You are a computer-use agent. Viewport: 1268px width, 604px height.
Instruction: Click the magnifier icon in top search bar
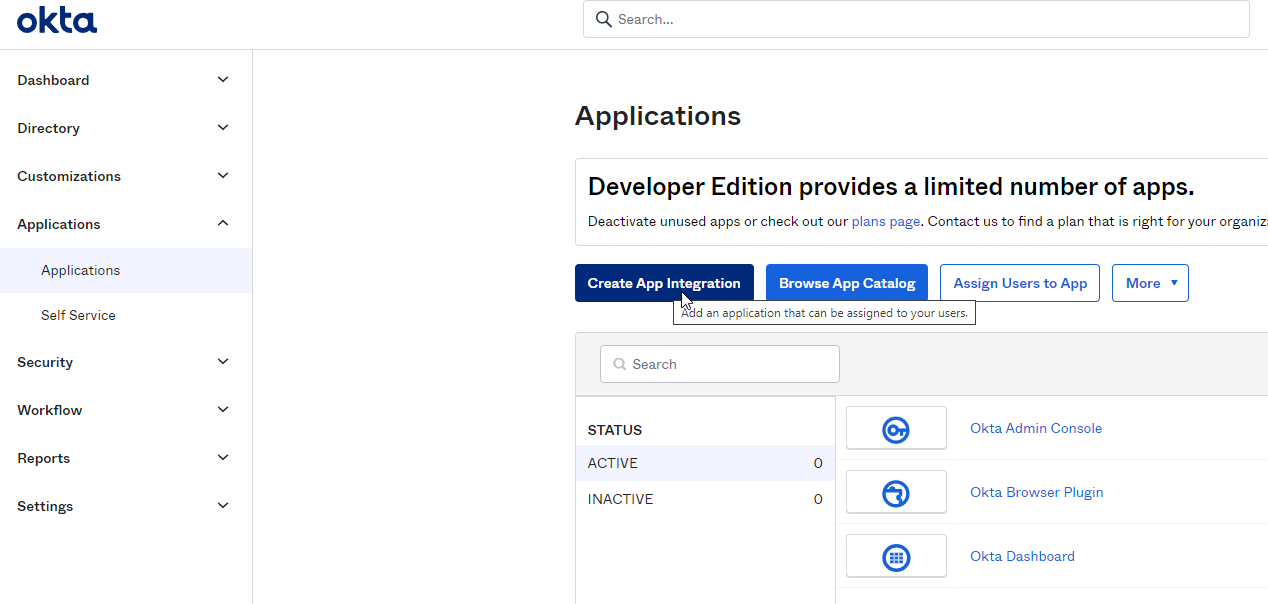pos(603,19)
